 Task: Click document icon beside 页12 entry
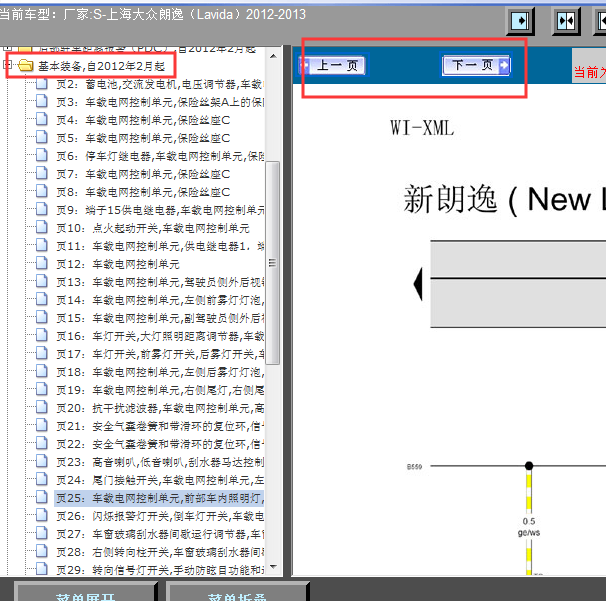42,263
